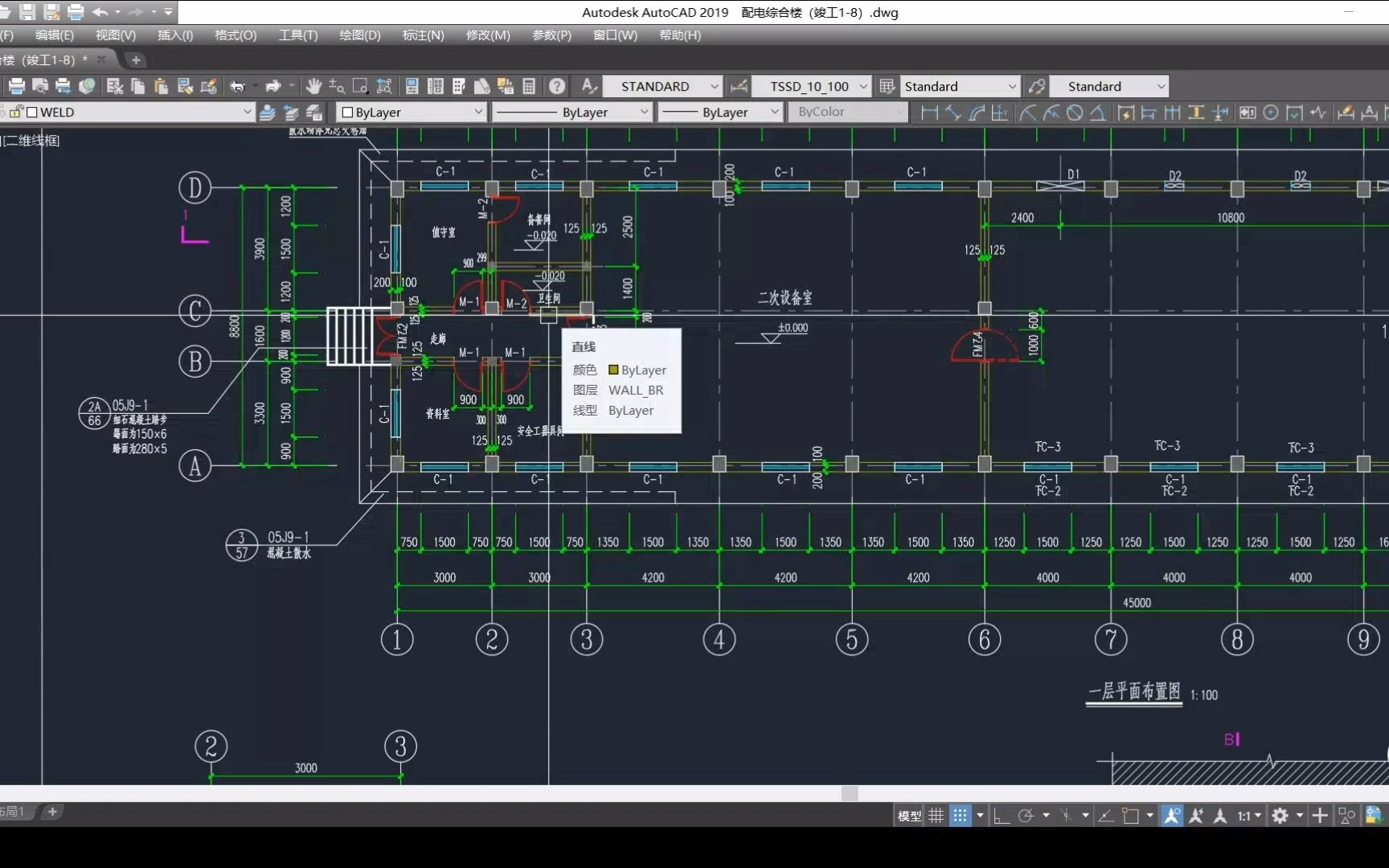Click the Layer Previous icon

291,113
